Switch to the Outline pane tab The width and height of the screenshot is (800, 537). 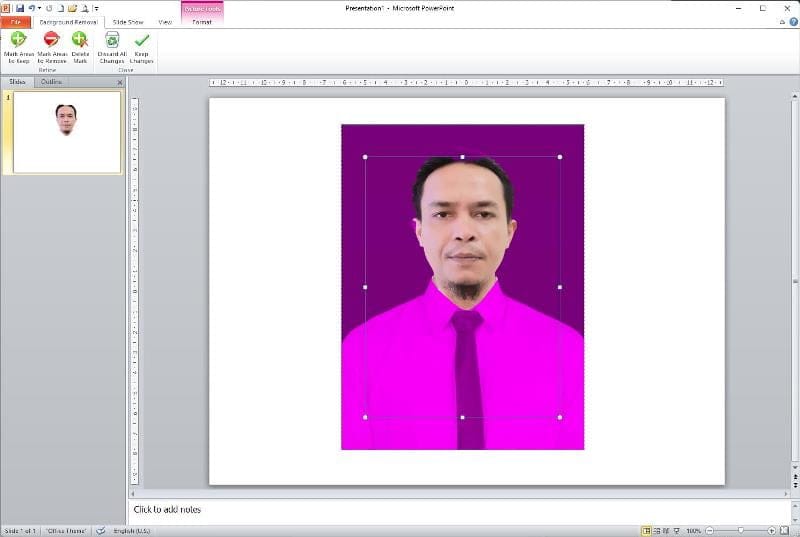pos(51,82)
